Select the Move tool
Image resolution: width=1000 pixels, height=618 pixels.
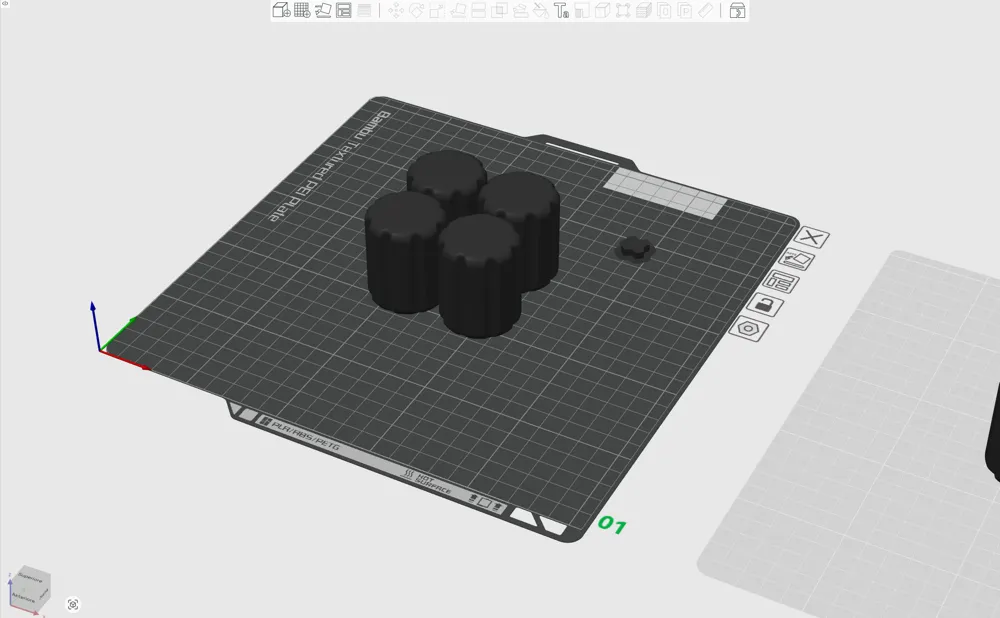pos(396,10)
